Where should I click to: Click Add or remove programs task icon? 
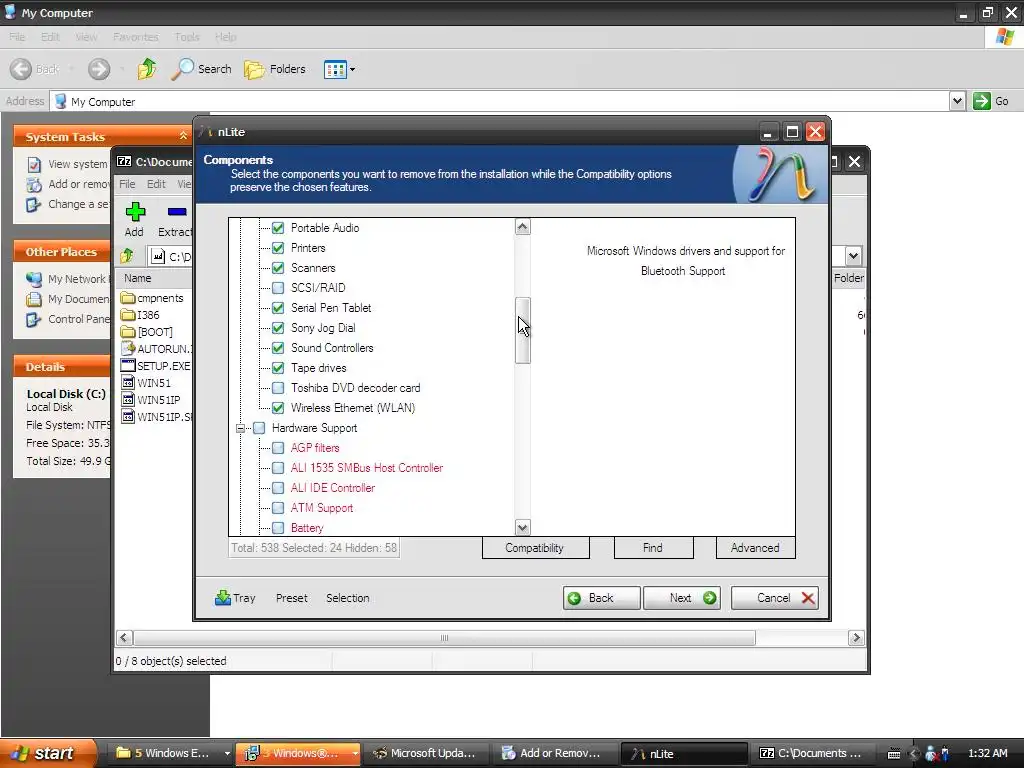[x=34, y=184]
